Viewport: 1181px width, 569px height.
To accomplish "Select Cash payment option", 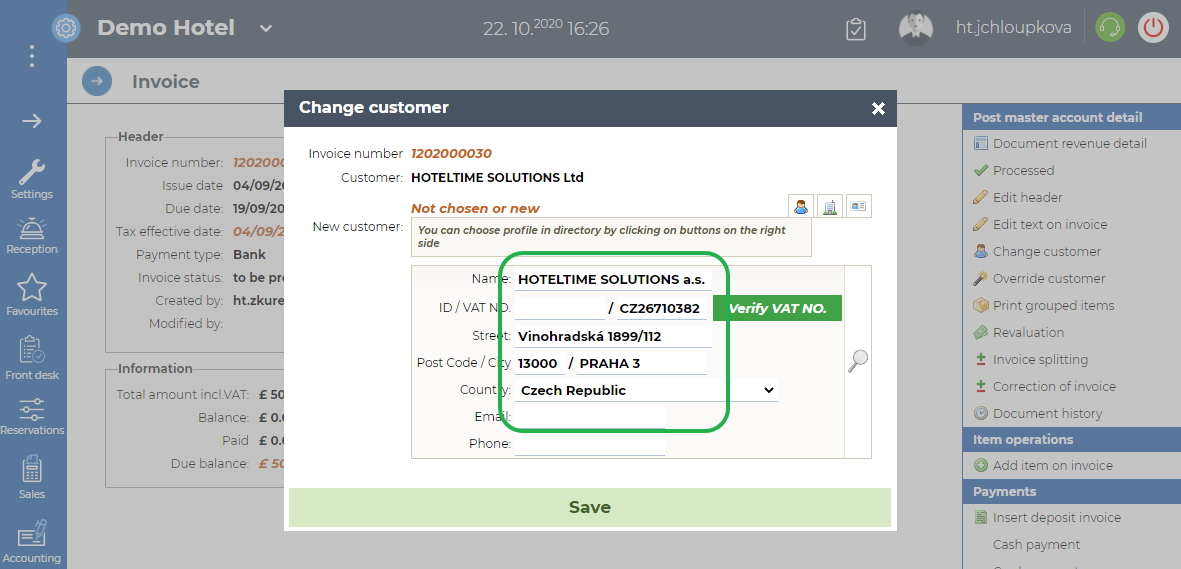I will click(x=1036, y=545).
